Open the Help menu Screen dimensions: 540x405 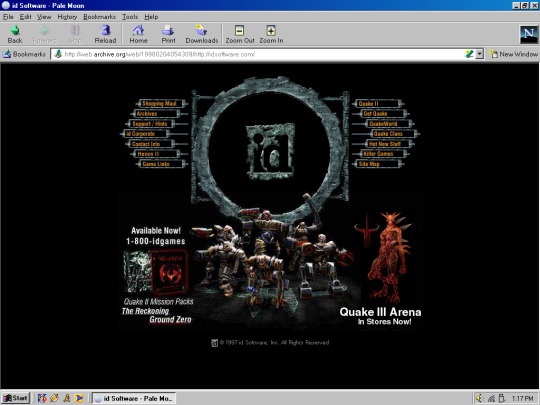click(x=151, y=17)
